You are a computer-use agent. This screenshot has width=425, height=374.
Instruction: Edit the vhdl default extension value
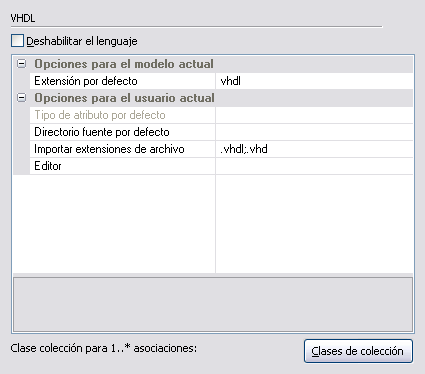click(x=314, y=81)
